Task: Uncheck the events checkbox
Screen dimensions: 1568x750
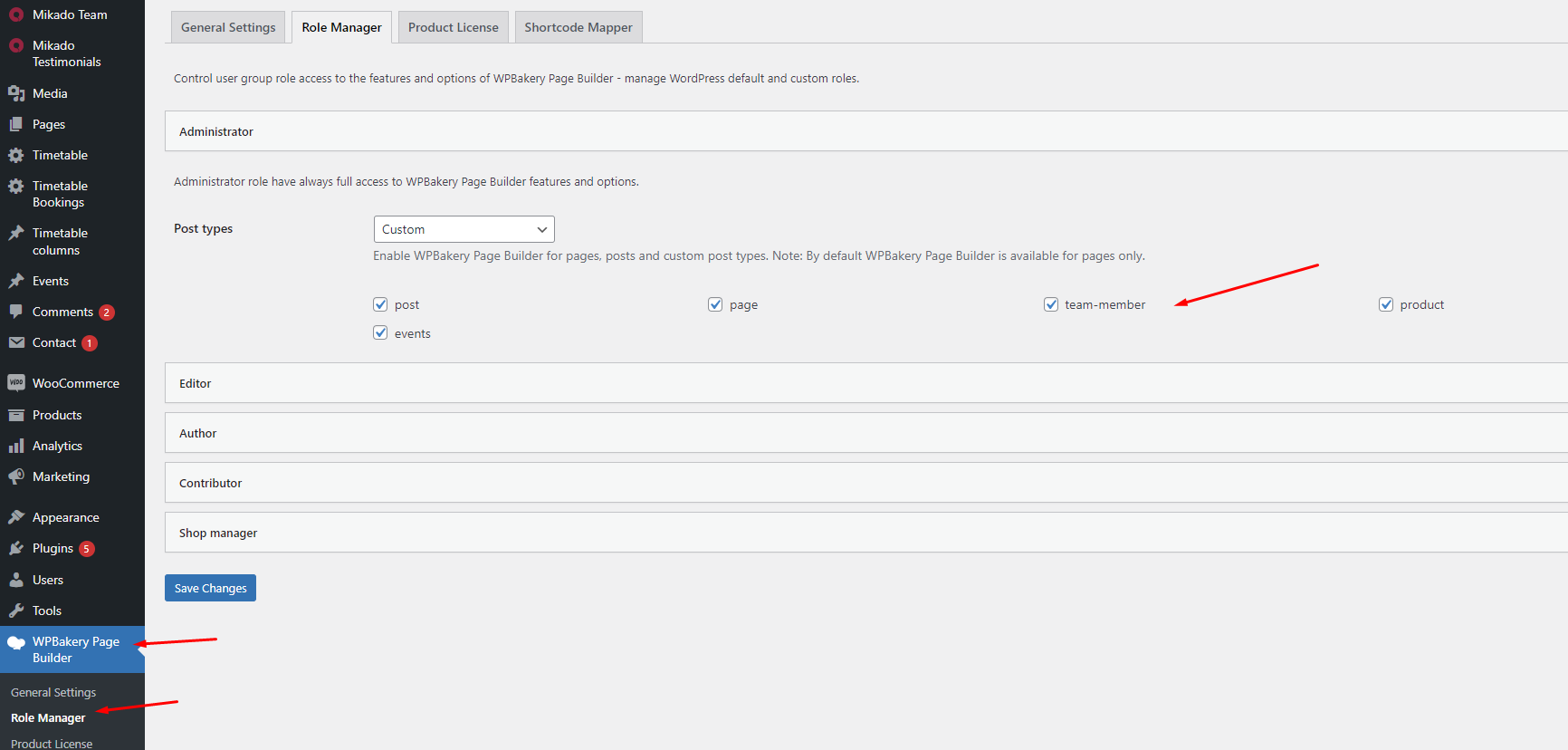Action: (x=380, y=332)
